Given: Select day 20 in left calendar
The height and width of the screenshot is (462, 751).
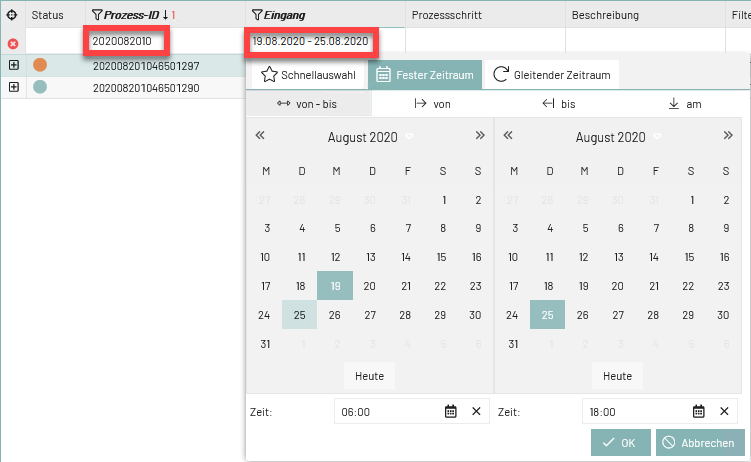Looking at the screenshot, I should pyautogui.click(x=369, y=286).
